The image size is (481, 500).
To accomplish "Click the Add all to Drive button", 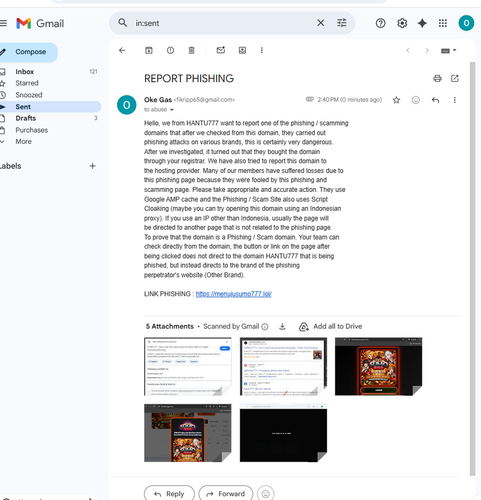I will click(330, 327).
